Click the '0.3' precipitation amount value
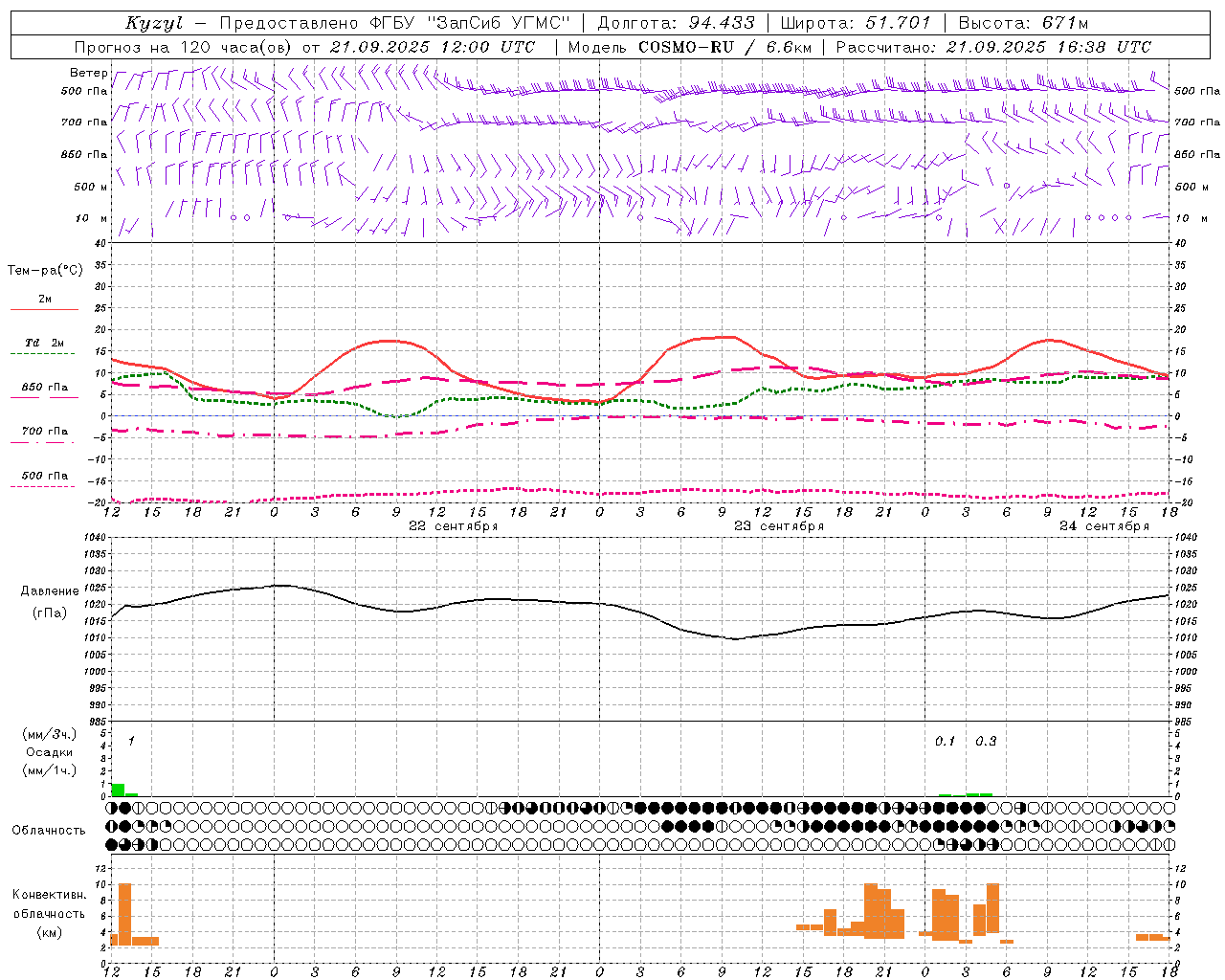This screenshot has height=980, width=1225. pyautogui.click(x=986, y=741)
